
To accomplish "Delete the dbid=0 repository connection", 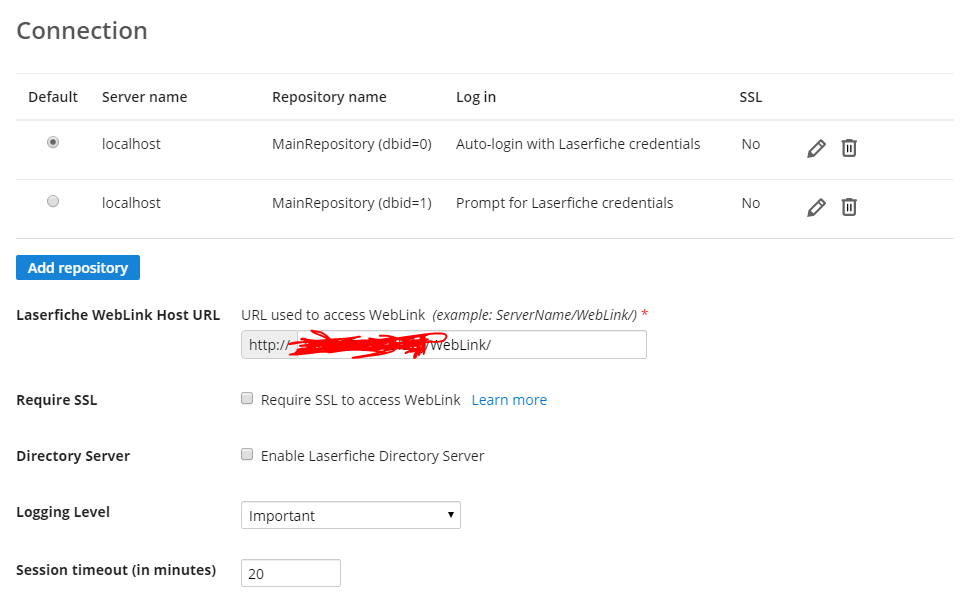I will click(849, 148).
